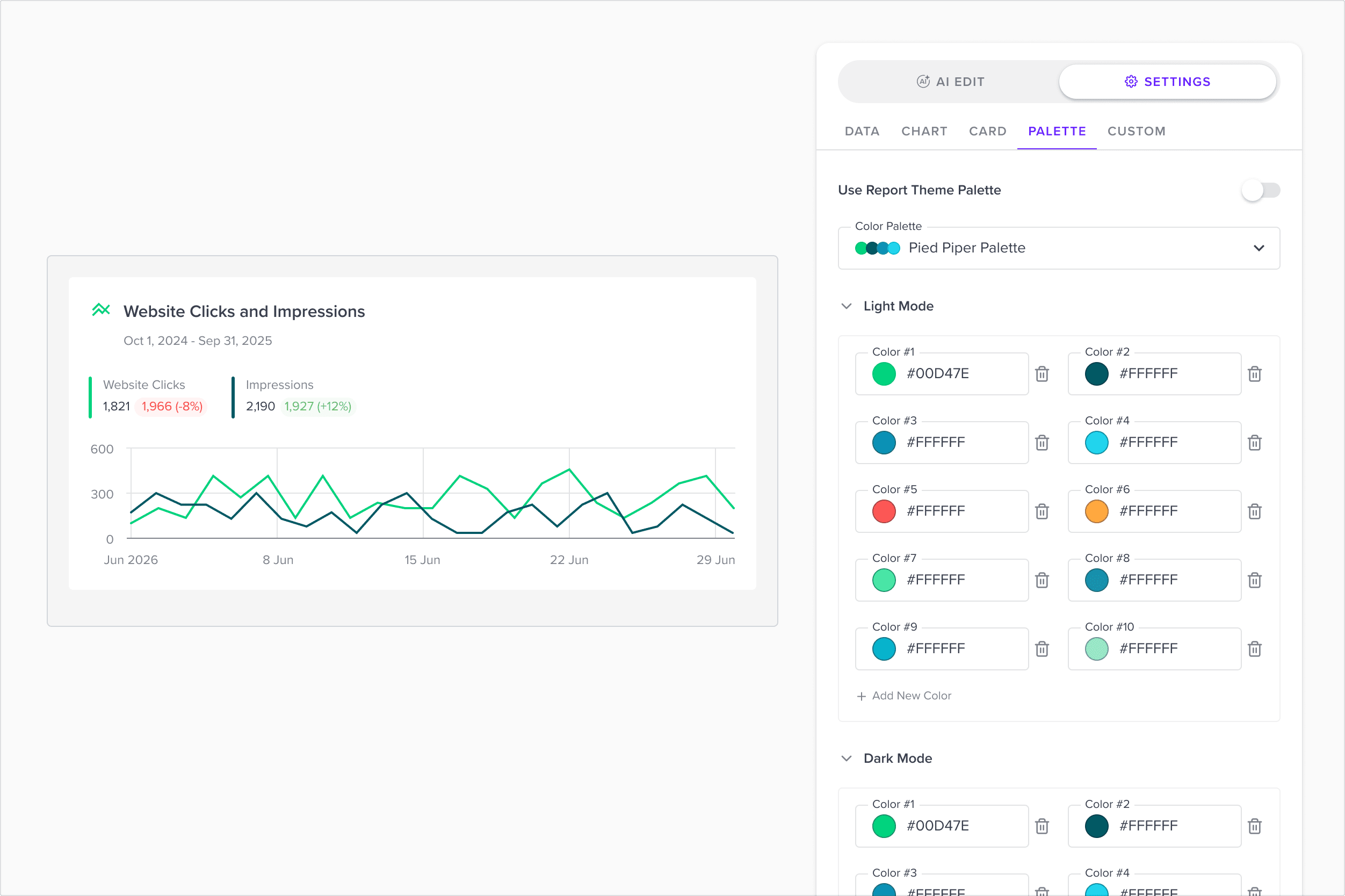Open Light Mode Color #10 pale green swatch

[x=1096, y=648]
